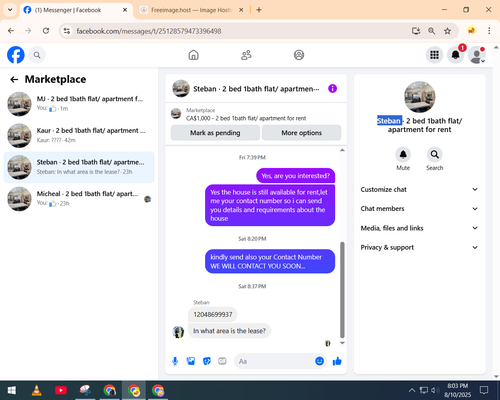The width and height of the screenshot is (500, 400).
Task: Click the message bubble 12048699937
Action: (x=213, y=315)
